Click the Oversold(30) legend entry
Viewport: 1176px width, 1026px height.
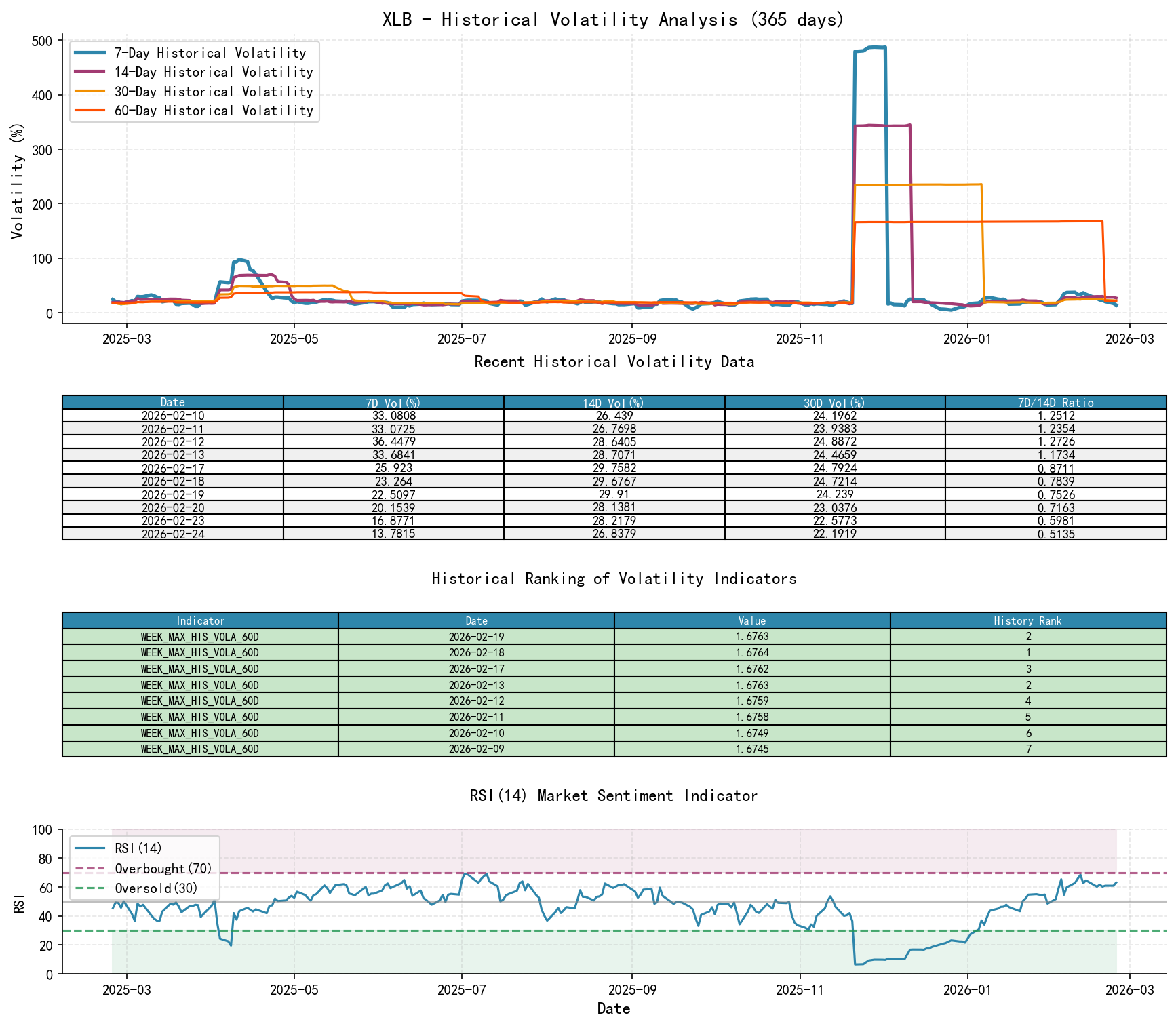pos(156,888)
